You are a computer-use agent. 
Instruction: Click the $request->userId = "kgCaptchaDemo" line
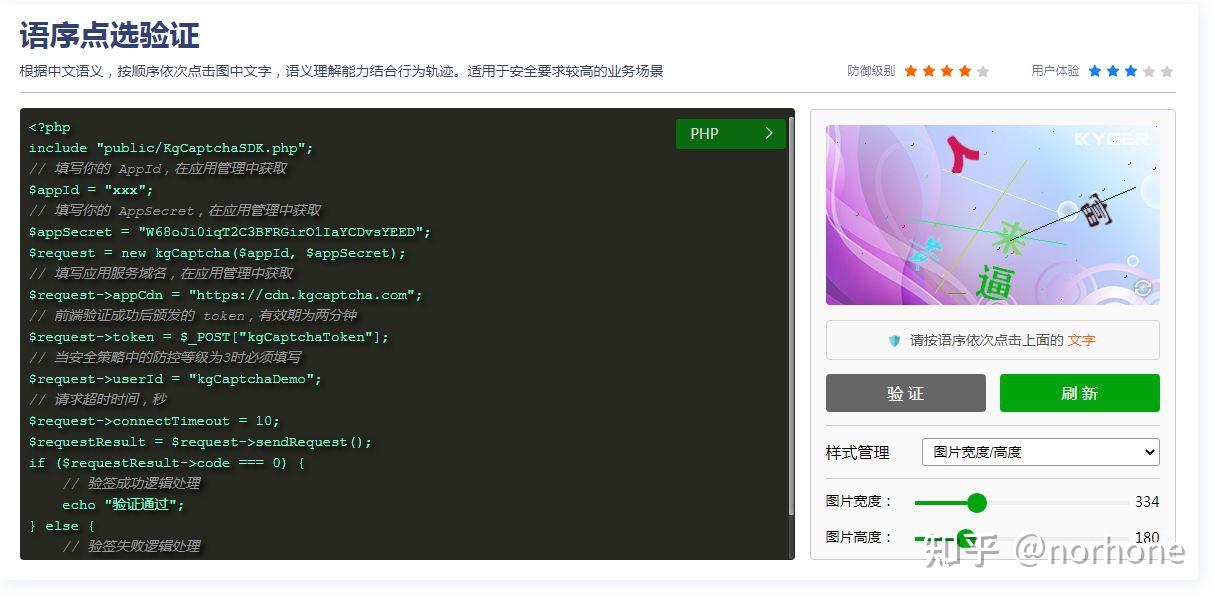point(175,379)
